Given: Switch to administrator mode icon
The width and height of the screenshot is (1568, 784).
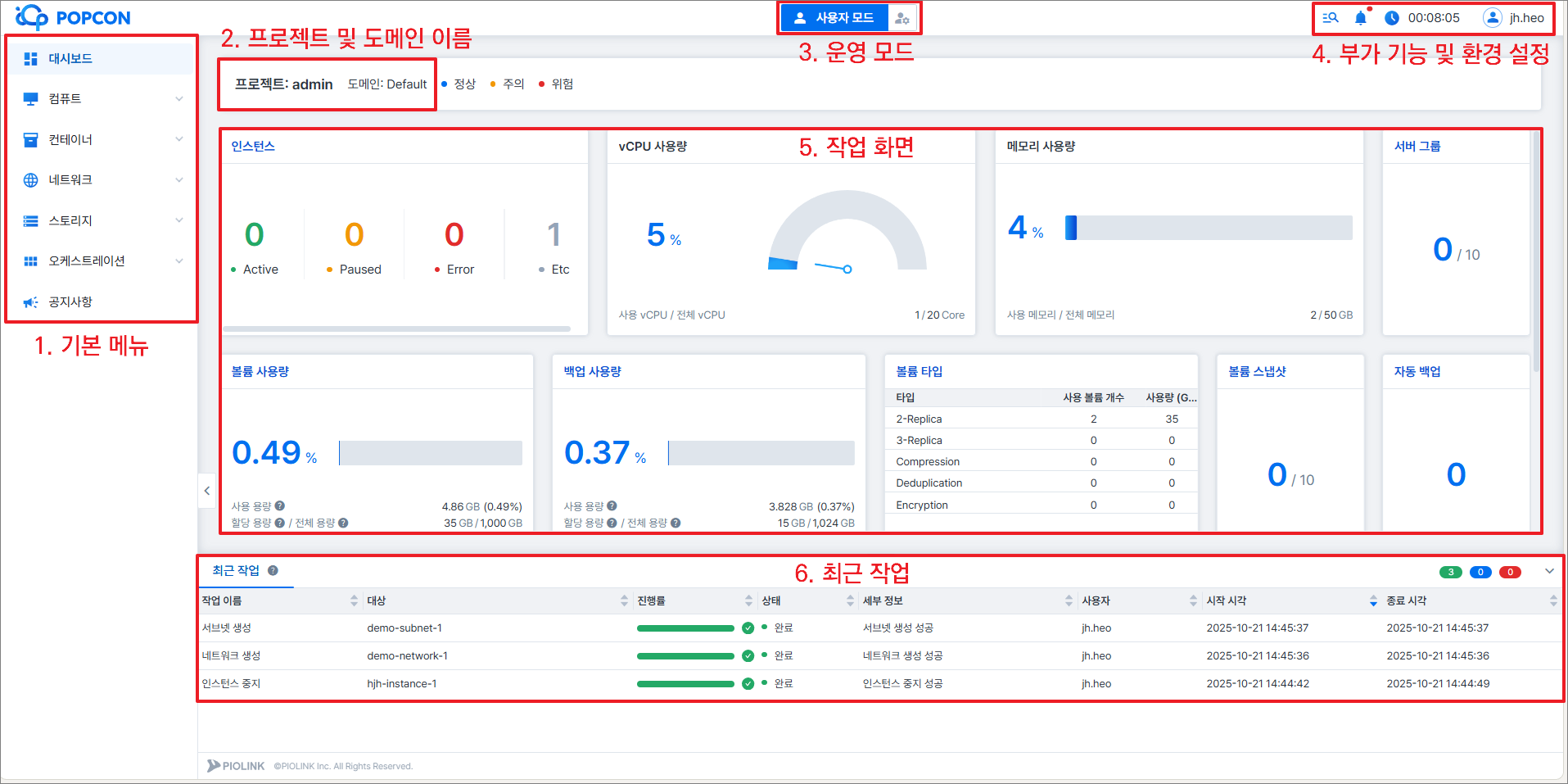Looking at the screenshot, I should (901, 18).
